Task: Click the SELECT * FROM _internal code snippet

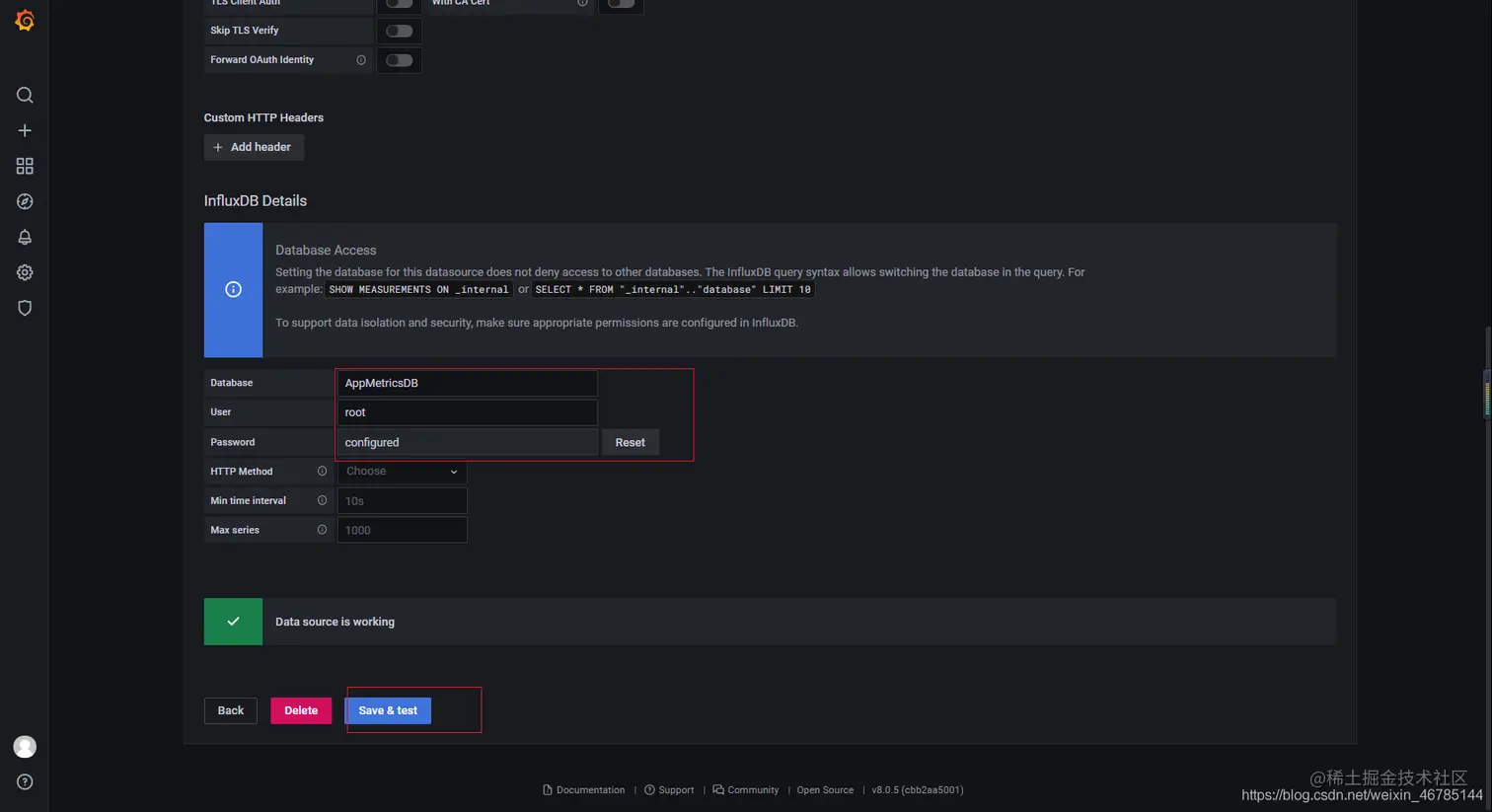Action: (673, 289)
